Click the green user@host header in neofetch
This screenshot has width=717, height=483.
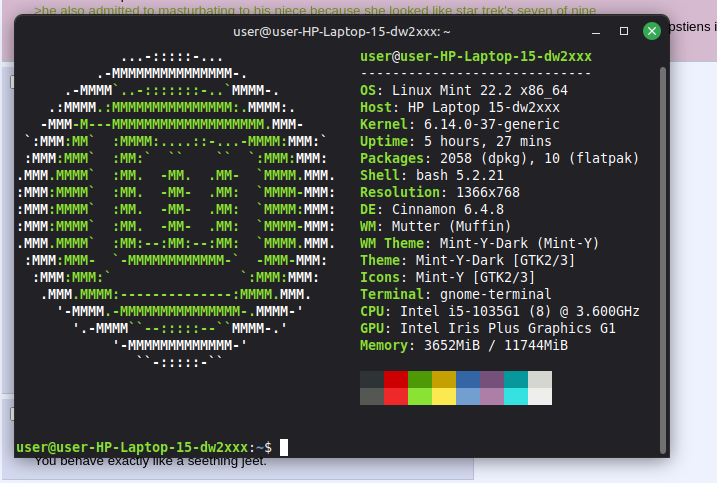point(475,56)
